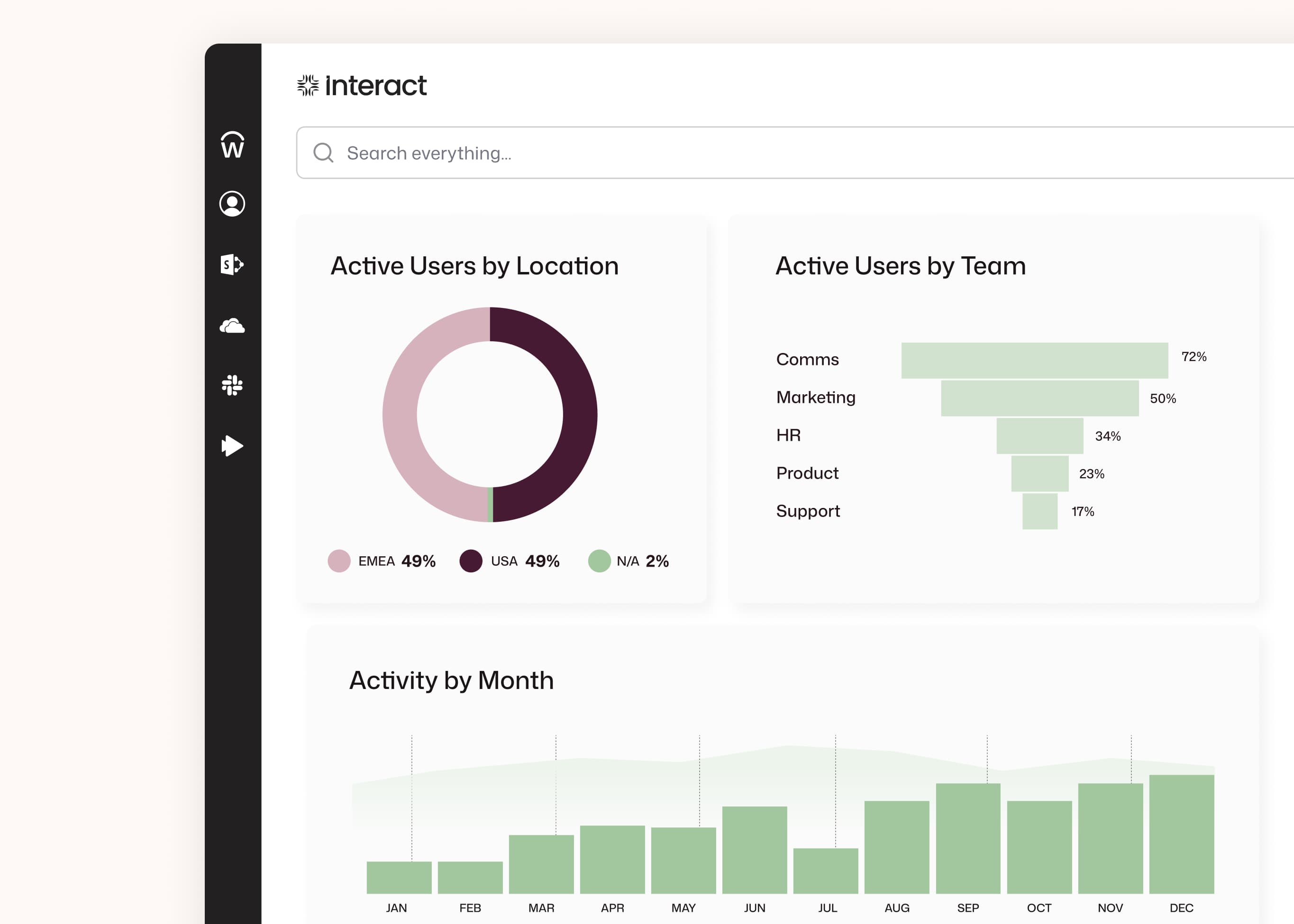Image resolution: width=1294 pixels, height=924 pixels.
Task: Click the JUL activity bar
Action: [826, 871]
